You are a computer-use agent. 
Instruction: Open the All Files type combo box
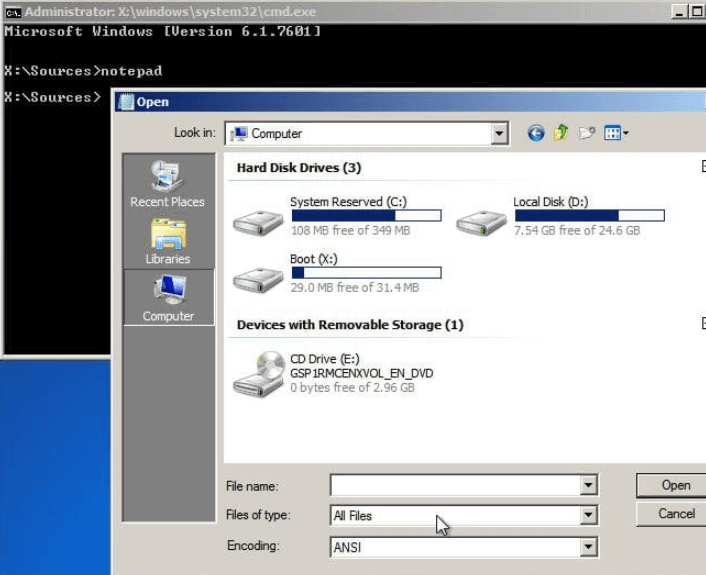click(464, 515)
